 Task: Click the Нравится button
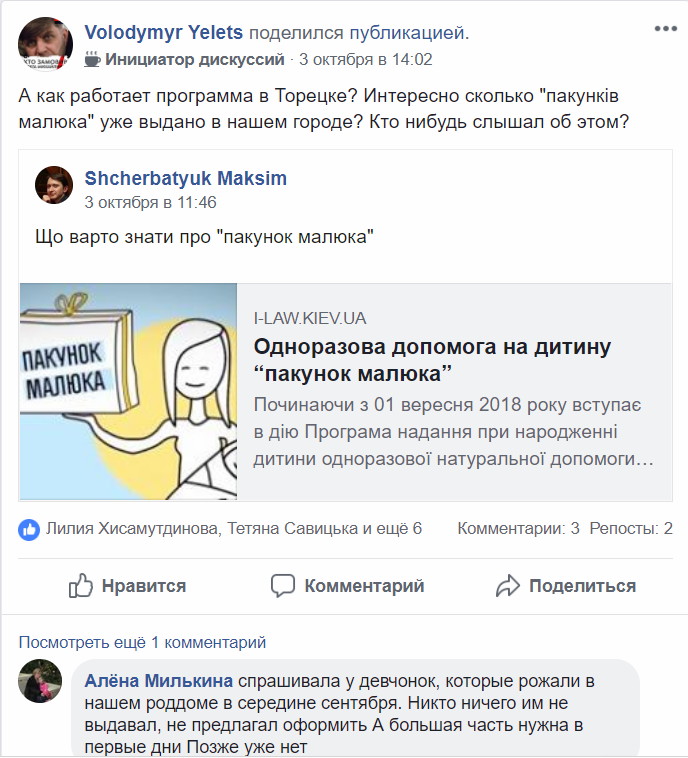click(x=127, y=586)
